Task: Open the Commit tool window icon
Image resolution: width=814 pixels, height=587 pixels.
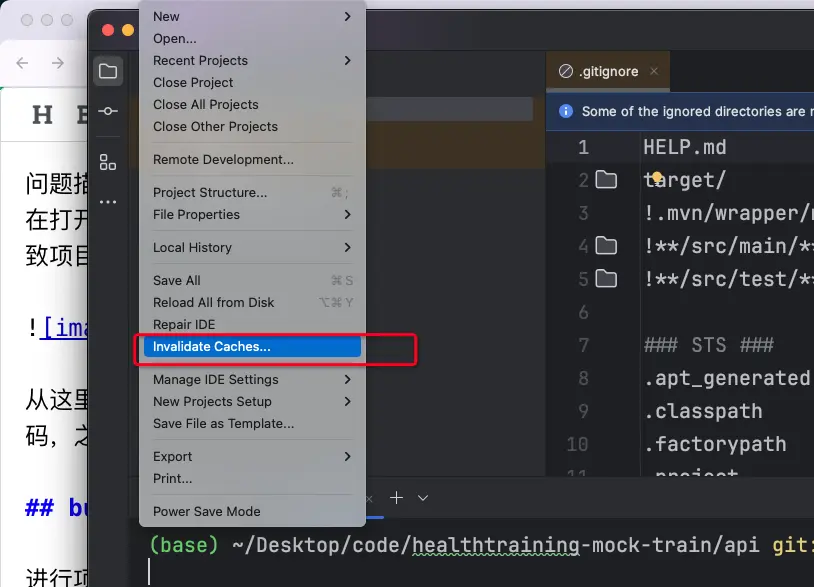Action: pyautogui.click(x=107, y=111)
